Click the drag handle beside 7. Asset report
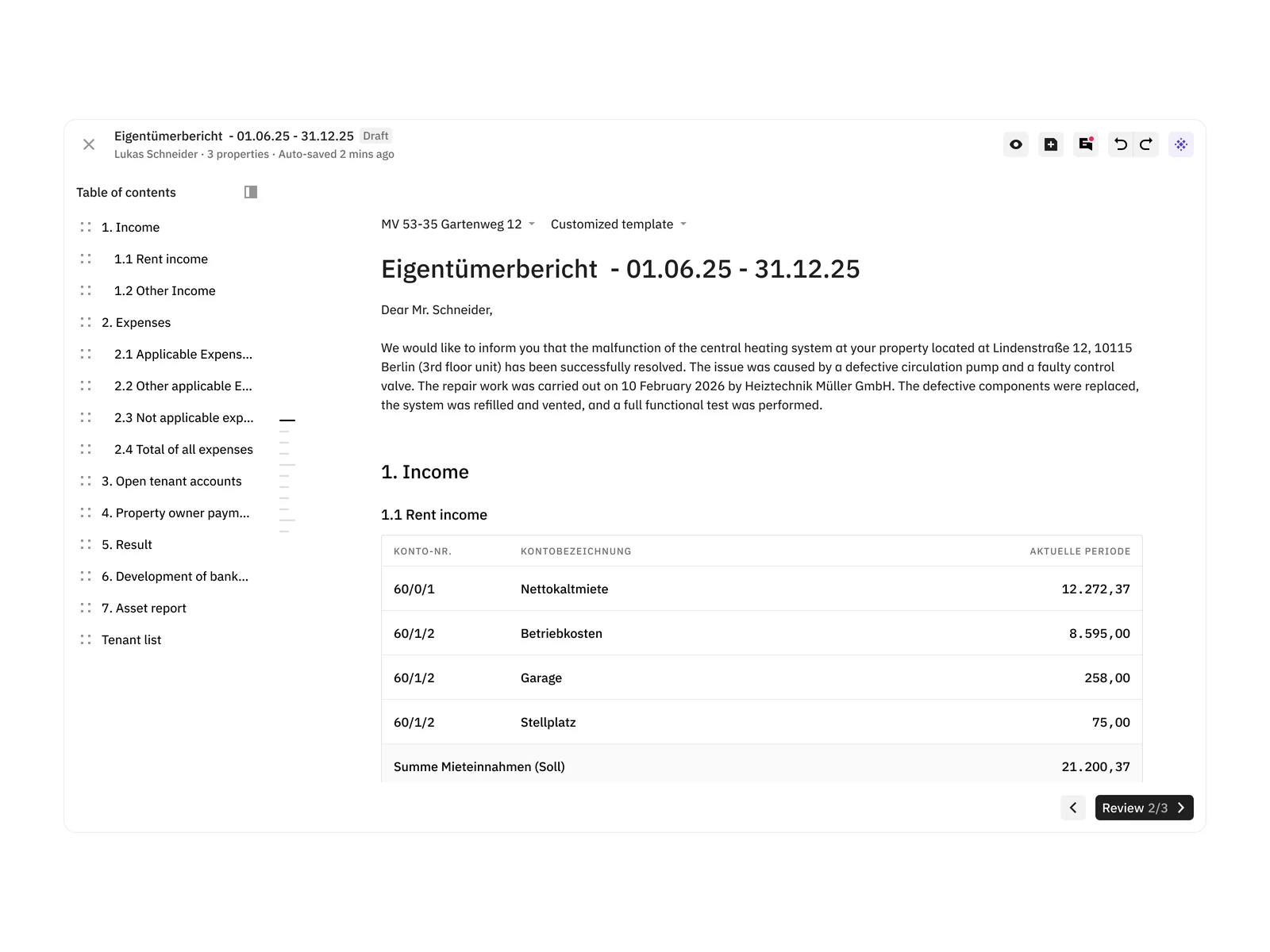The height and width of the screenshot is (952, 1270). coord(86,608)
